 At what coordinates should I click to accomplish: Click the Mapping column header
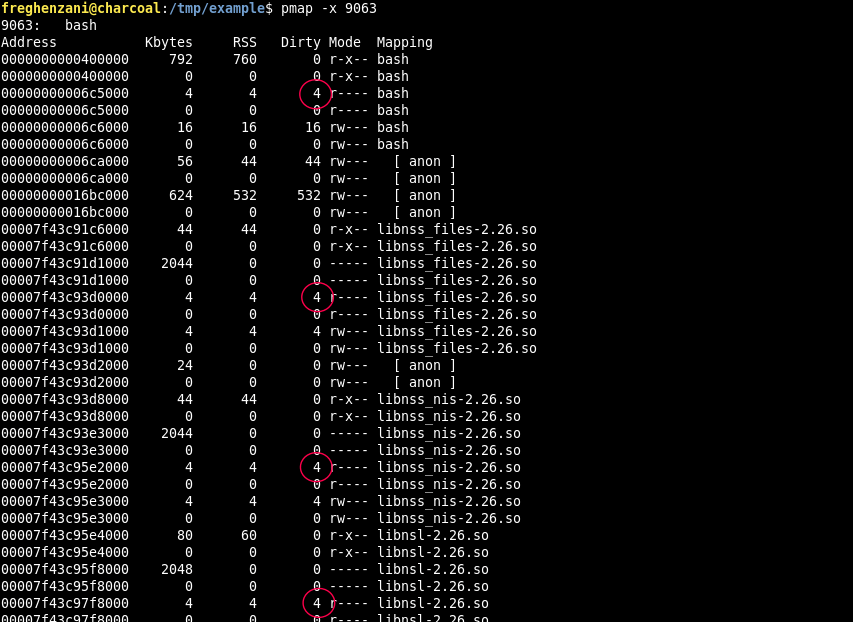click(x=403, y=42)
